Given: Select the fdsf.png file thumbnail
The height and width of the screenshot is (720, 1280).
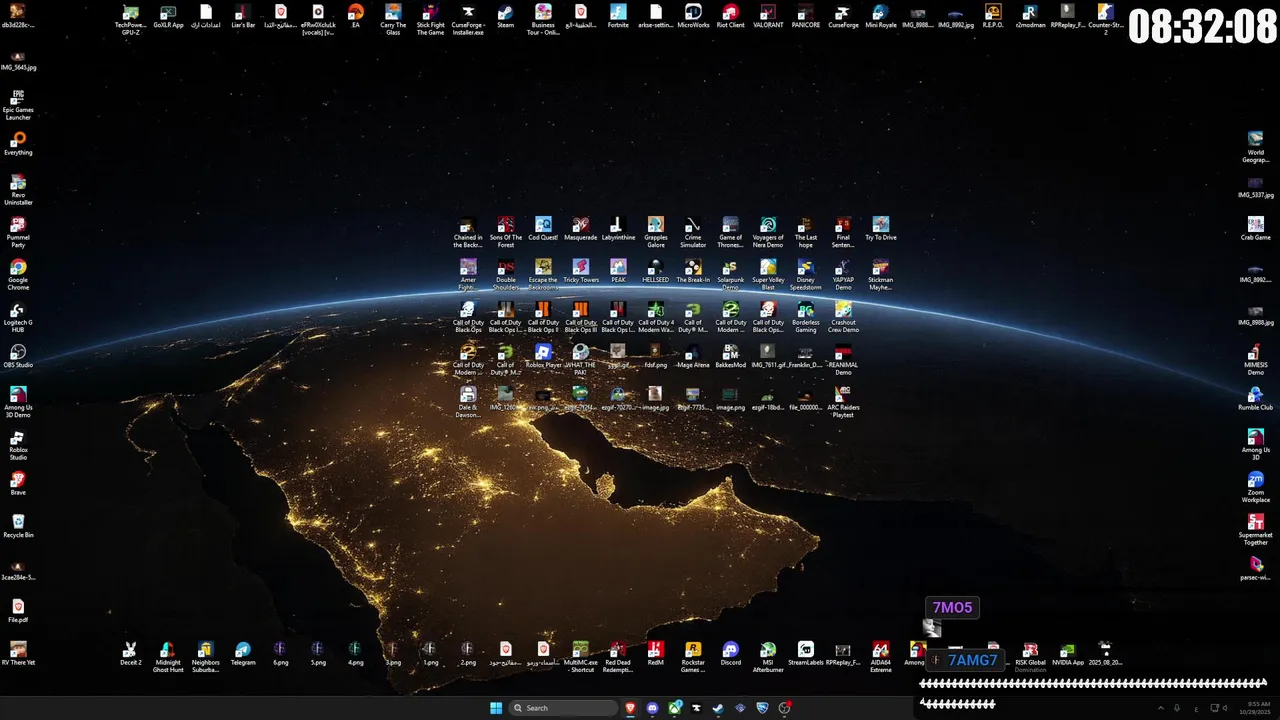Looking at the screenshot, I should coord(656,357).
